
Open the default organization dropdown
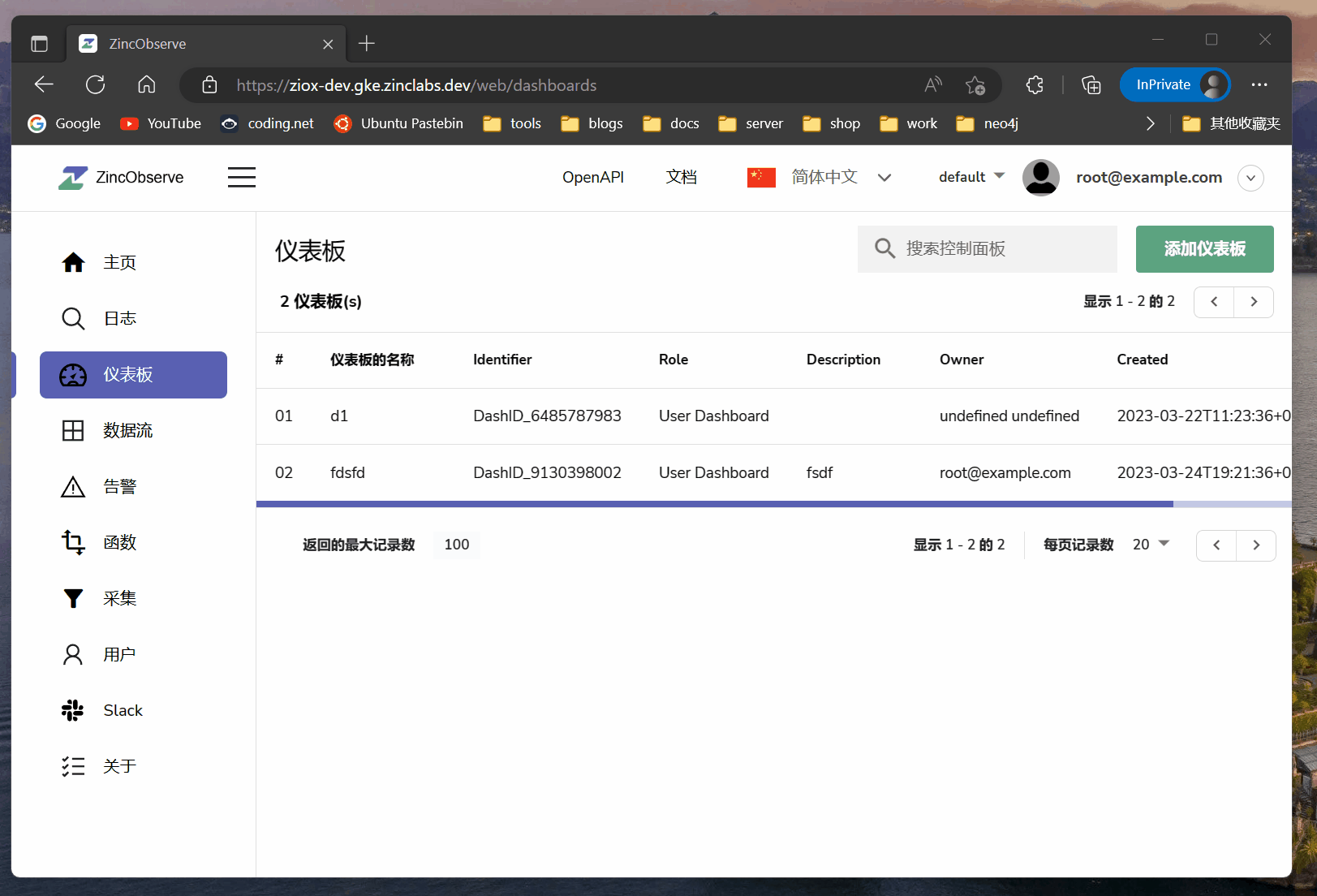971,177
